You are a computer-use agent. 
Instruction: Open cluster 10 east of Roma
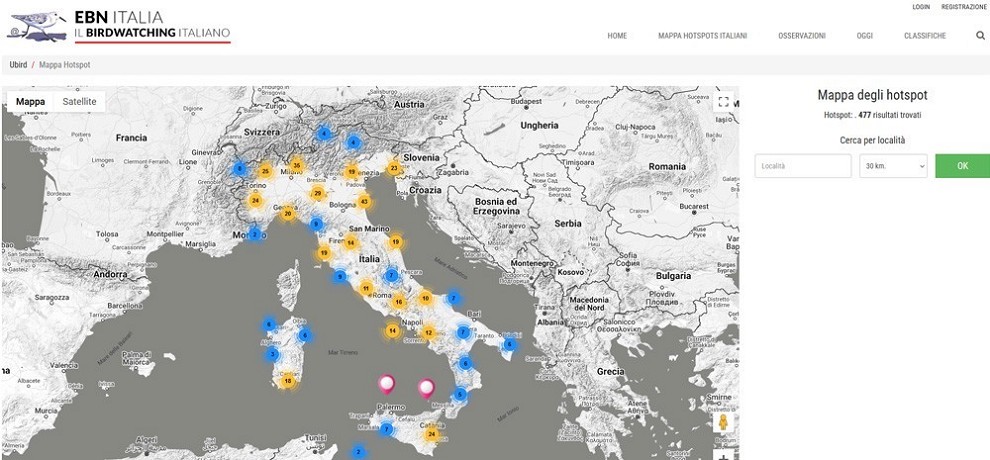point(426,298)
